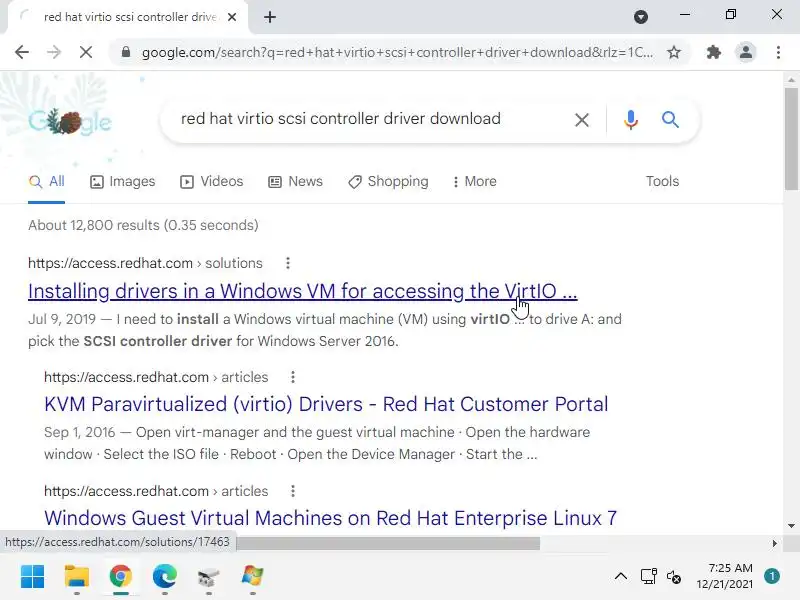800x600 pixels.
Task: Bookmark this page with the star icon
Action: pos(674,52)
